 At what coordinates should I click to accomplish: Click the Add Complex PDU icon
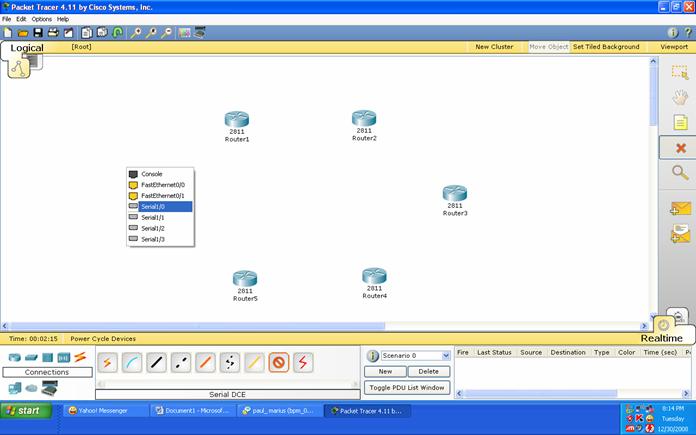[x=680, y=234]
